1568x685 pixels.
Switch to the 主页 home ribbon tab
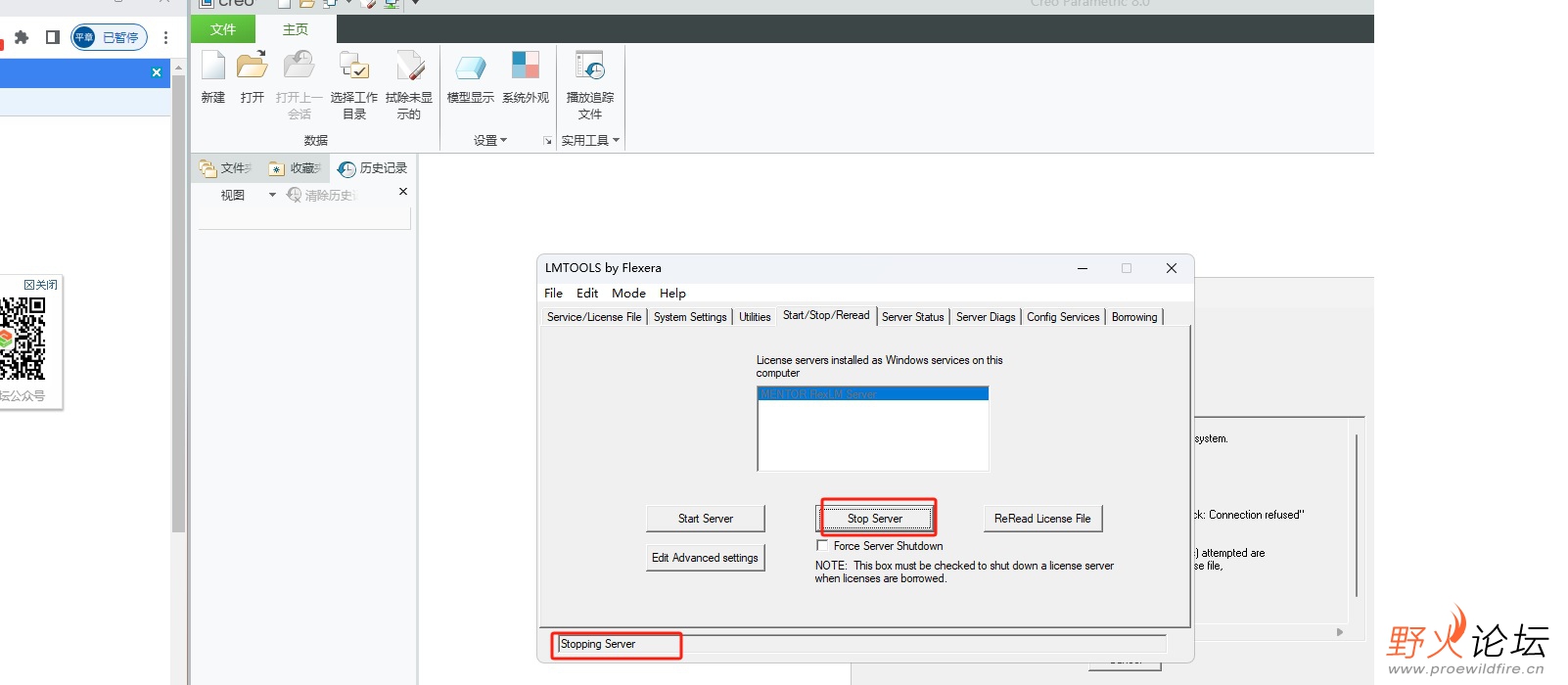296,29
